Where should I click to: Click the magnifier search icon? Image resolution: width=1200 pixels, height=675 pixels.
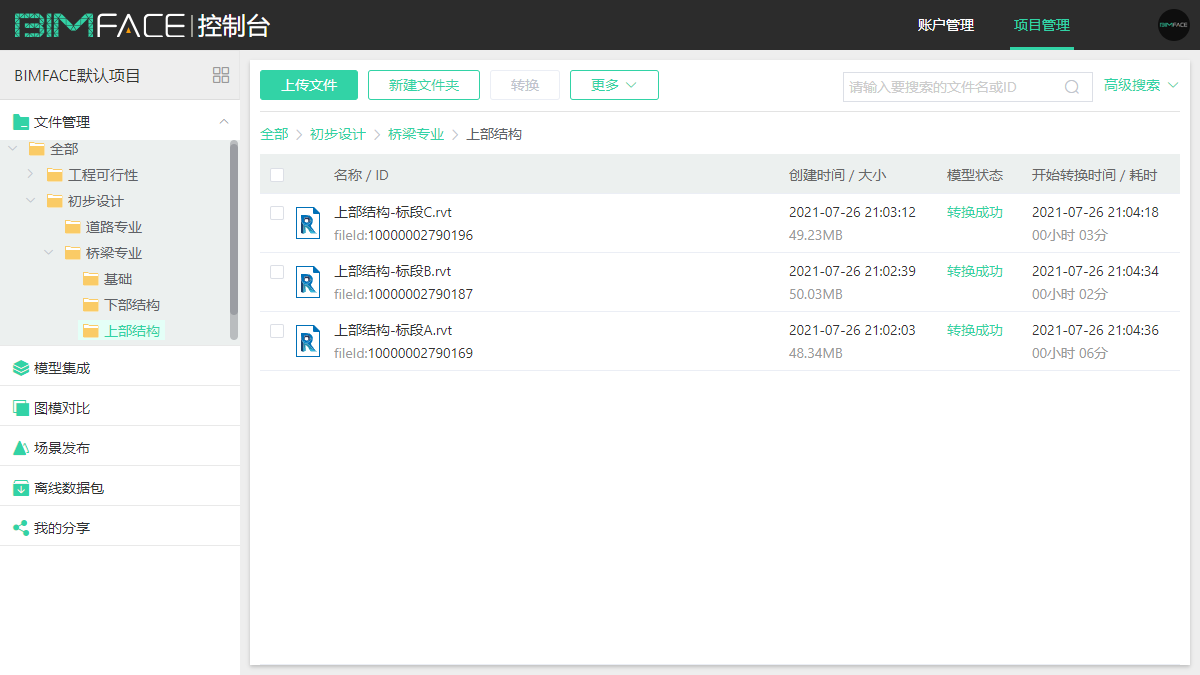(1072, 87)
